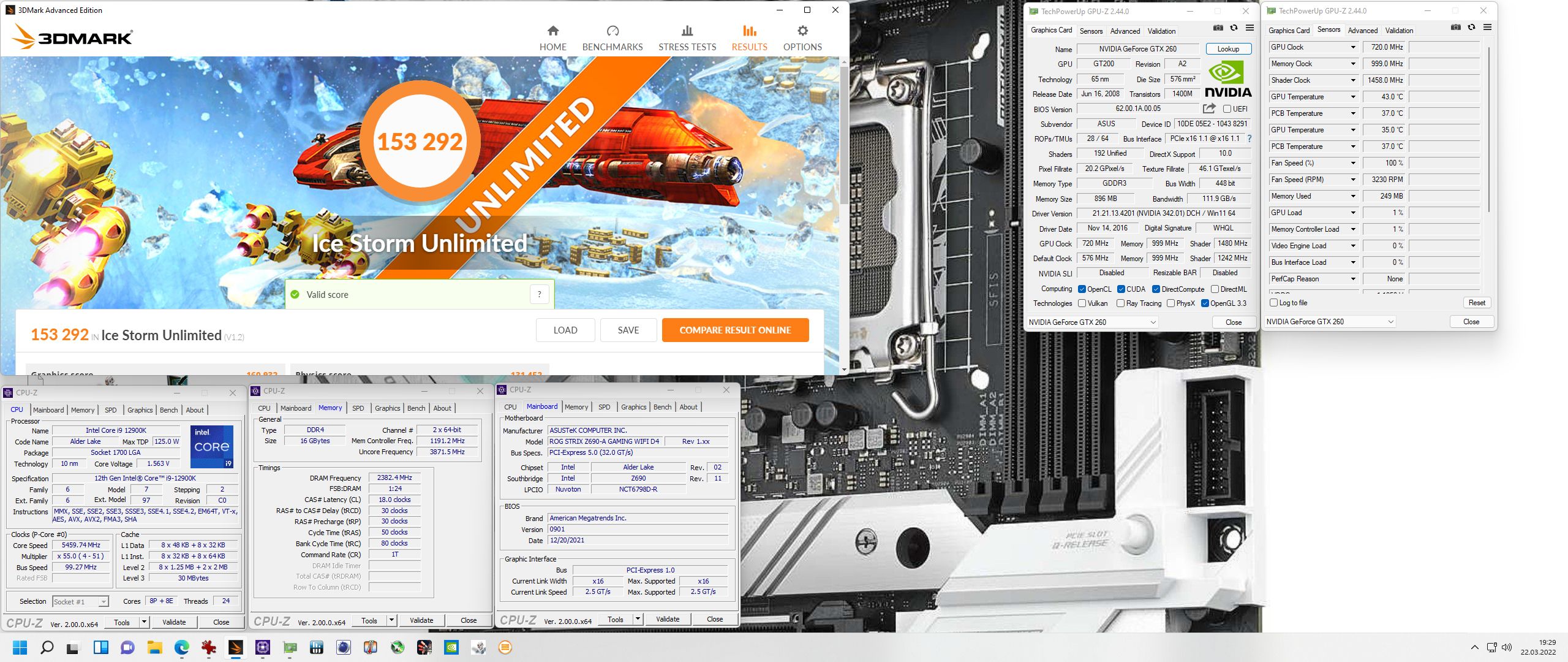Click 3DMark icon in the taskbar

[x=235, y=647]
